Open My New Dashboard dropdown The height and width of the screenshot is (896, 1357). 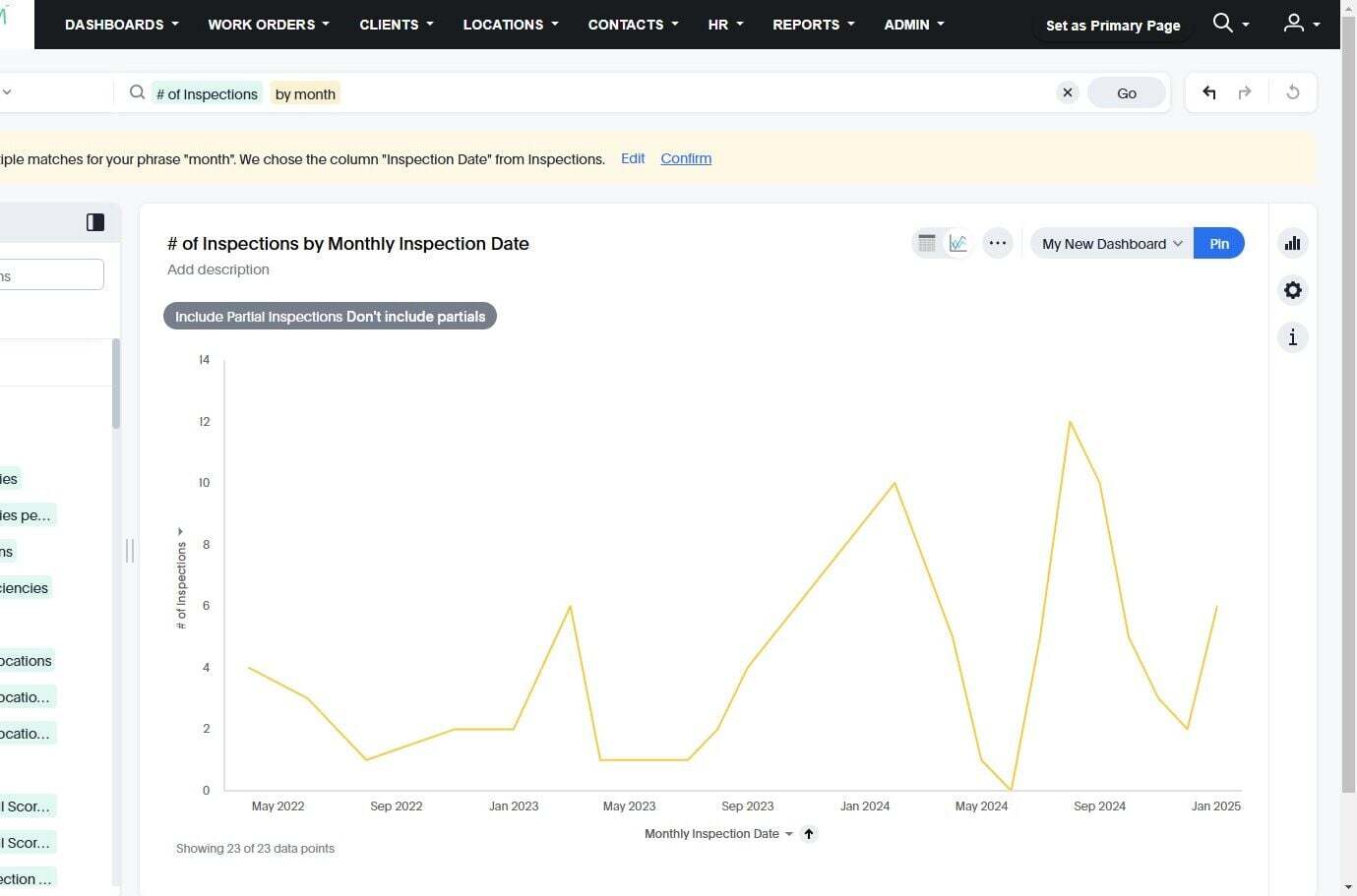coord(1112,244)
